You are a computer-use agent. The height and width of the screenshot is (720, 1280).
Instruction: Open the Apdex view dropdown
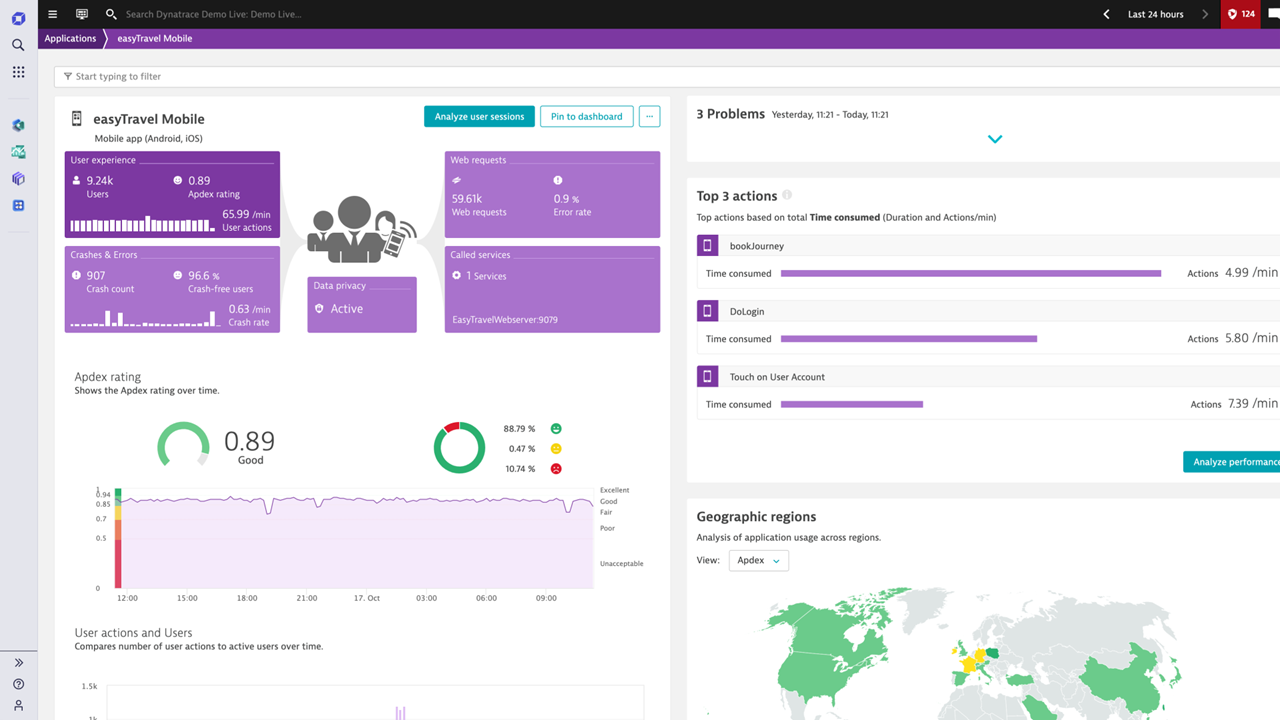coord(758,561)
